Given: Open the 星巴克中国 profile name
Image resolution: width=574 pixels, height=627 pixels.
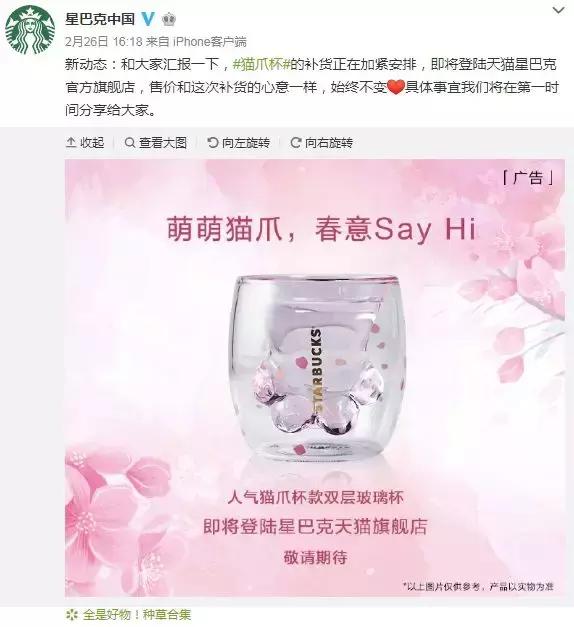Looking at the screenshot, I should click(x=100, y=18).
